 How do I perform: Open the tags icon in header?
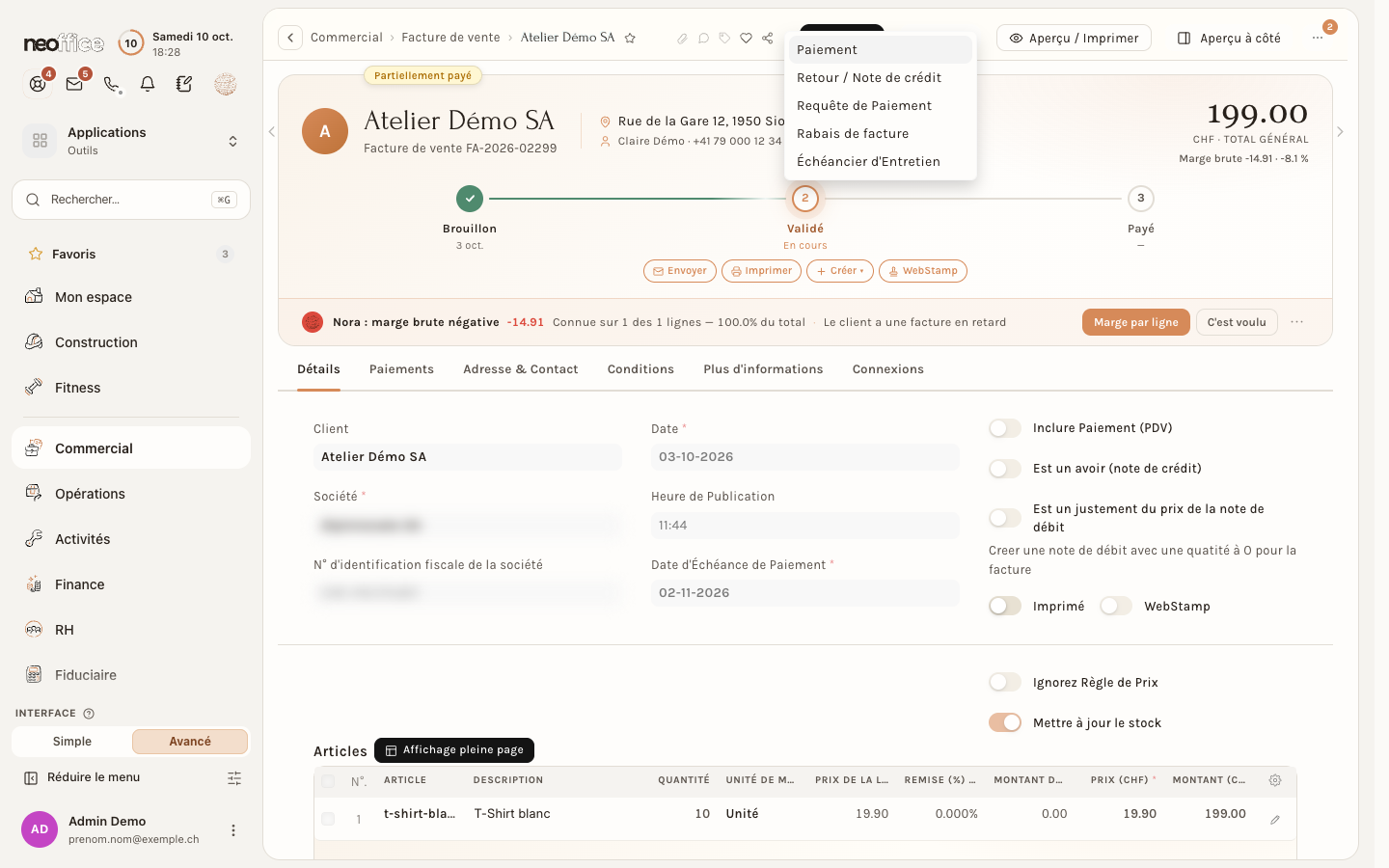point(724,39)
